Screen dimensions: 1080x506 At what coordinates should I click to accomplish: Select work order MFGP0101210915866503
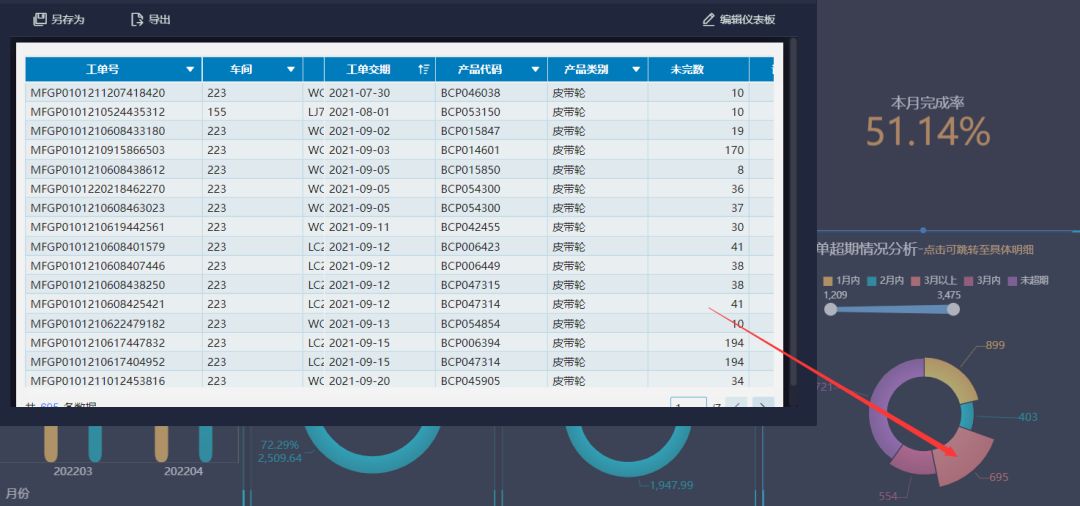tap(98, 150)
